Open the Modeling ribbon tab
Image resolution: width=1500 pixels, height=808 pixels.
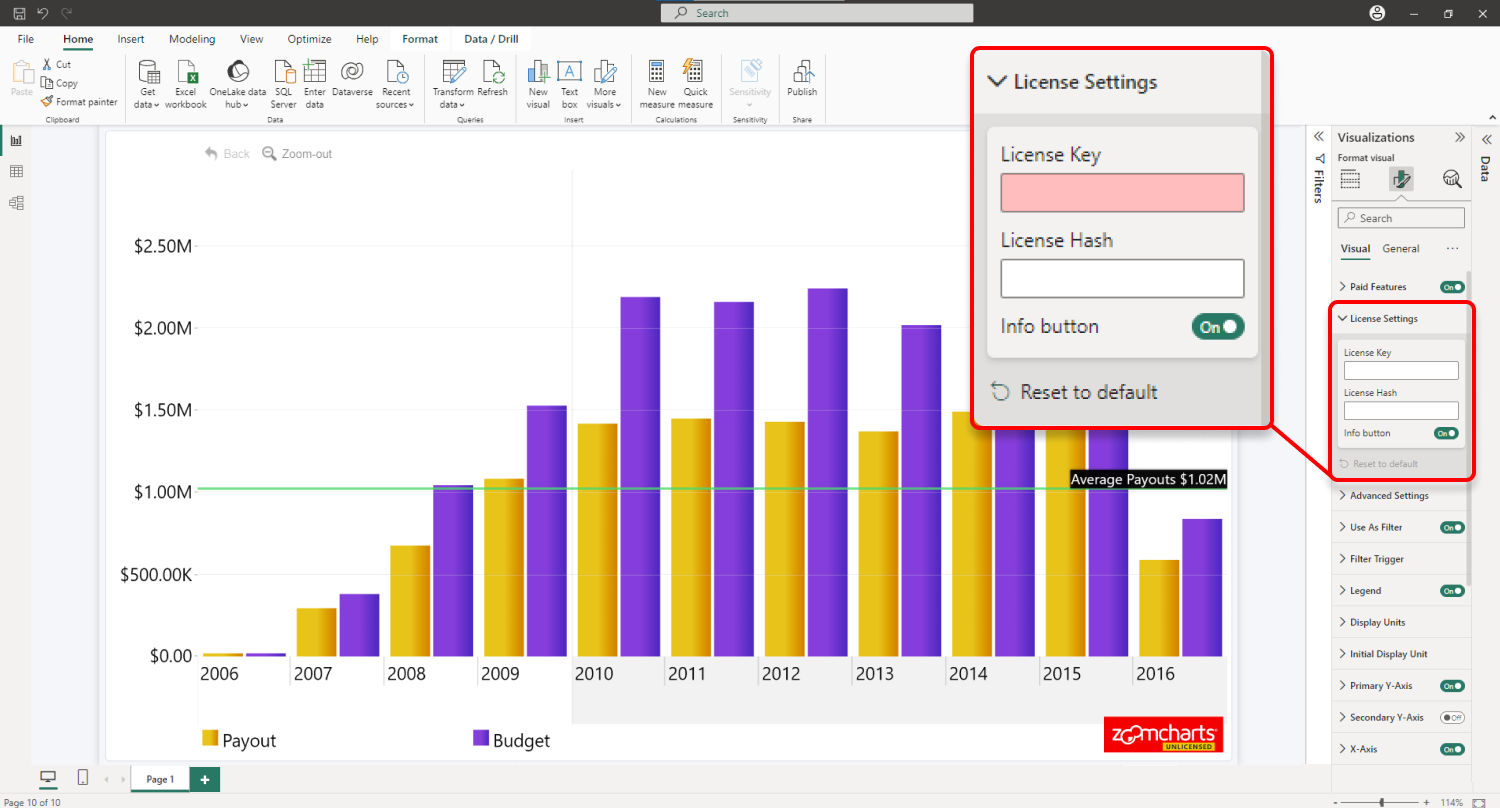pos(192,39)
